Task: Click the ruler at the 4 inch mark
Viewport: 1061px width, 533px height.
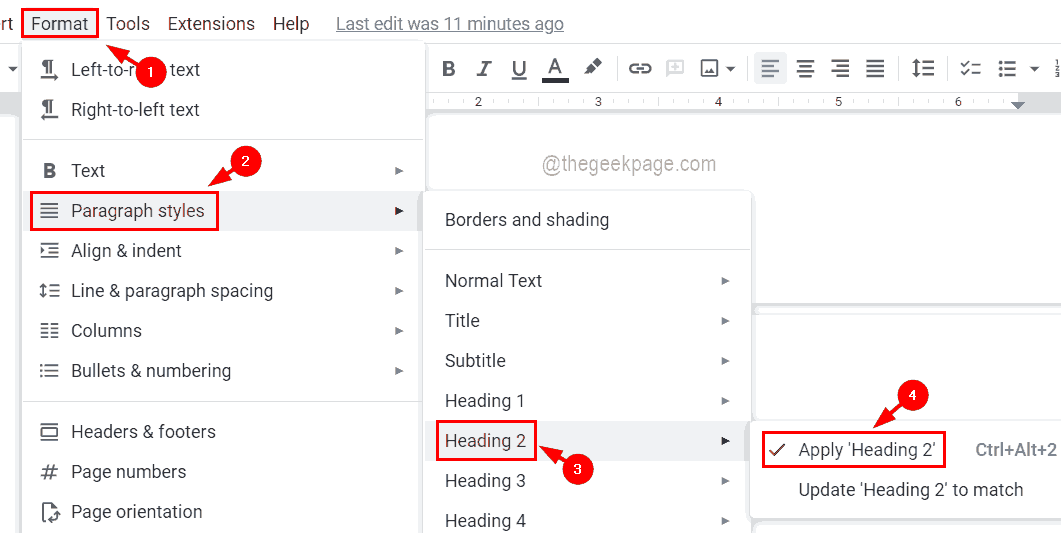Action: coord(718,102)
